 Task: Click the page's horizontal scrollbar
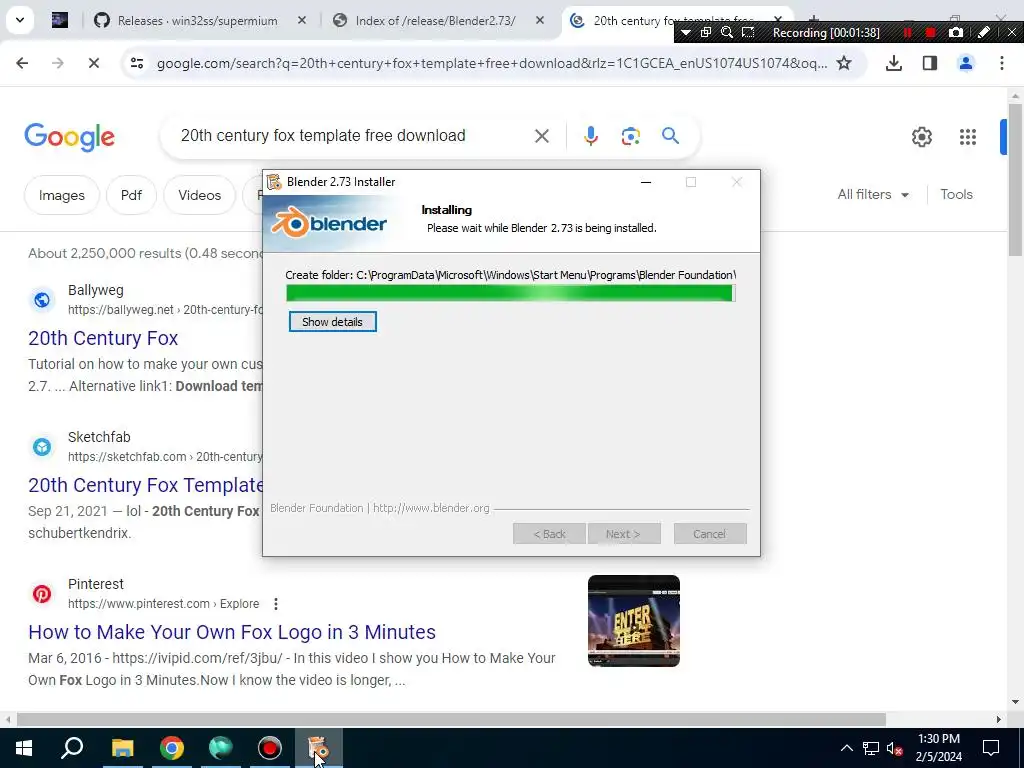coord(451,720)
